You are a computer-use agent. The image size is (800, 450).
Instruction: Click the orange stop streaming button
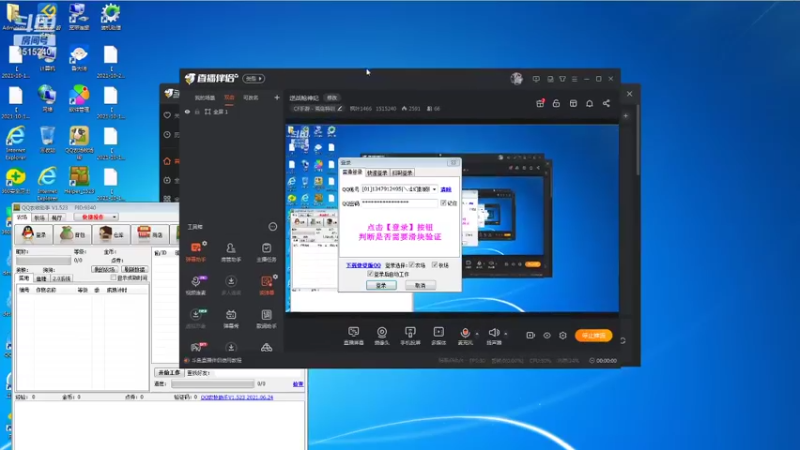(x=593, y=335)
